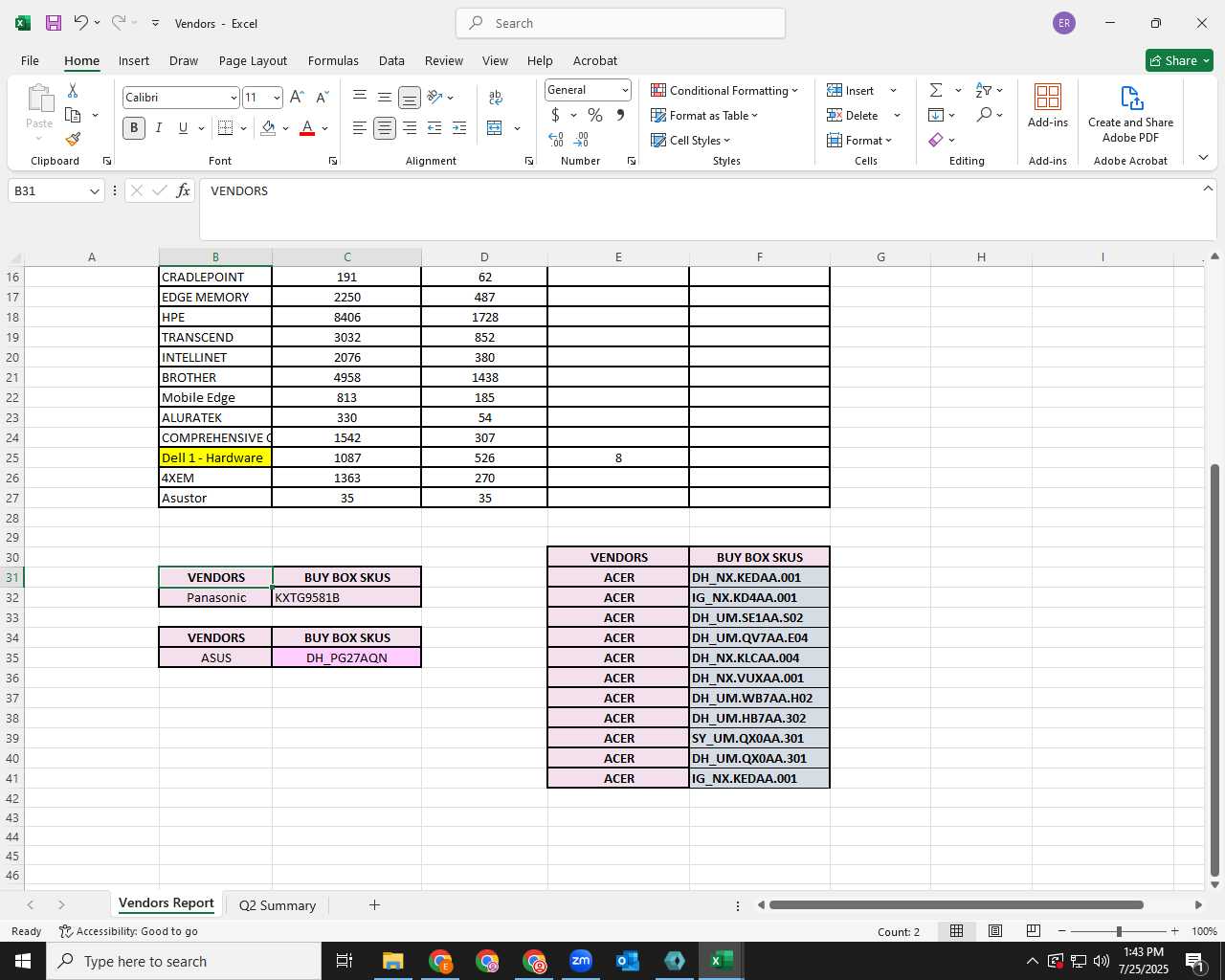The width and height of the screenshot is (1225, 980).
Task: Toggle Top Align
Action: pyautogui.click(x=360, y=97)
